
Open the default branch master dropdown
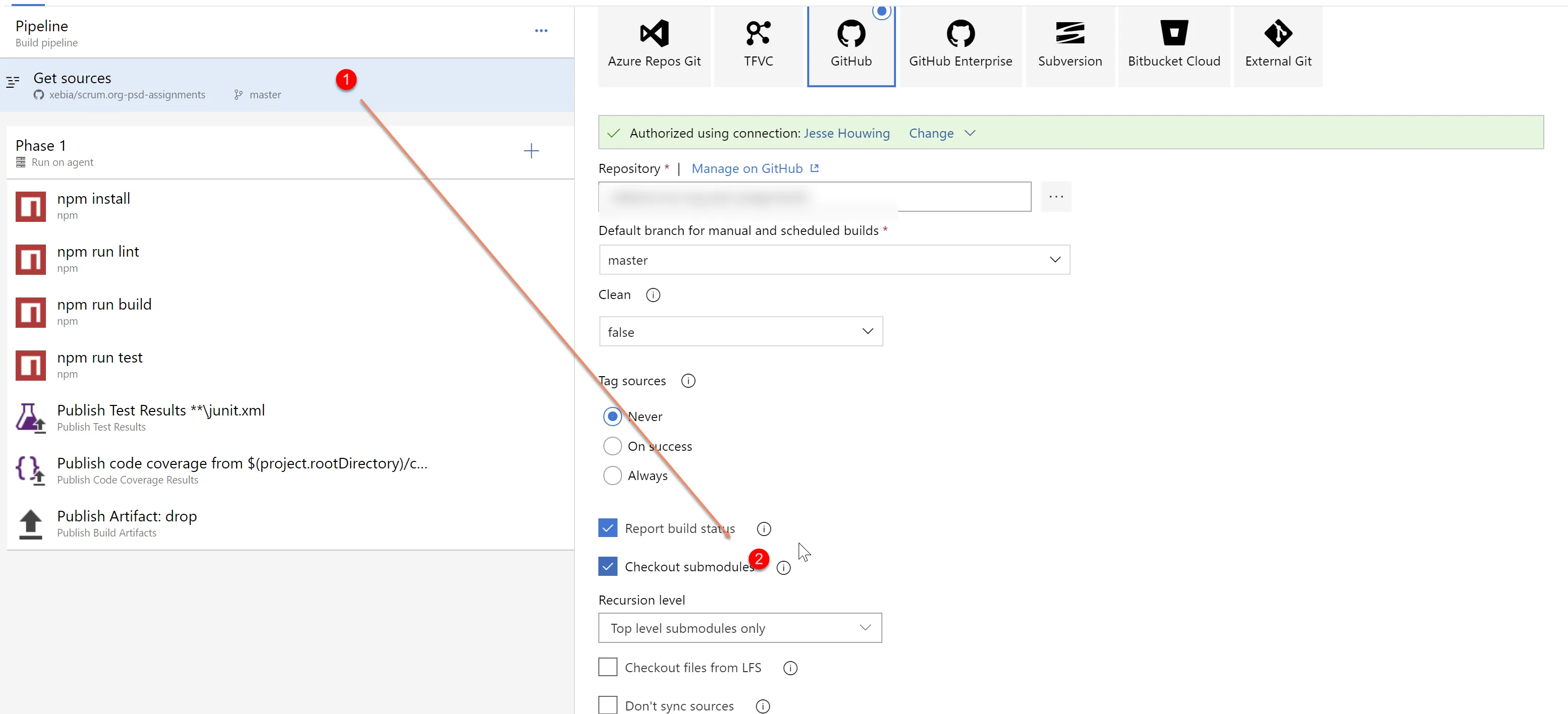[834, 260]
